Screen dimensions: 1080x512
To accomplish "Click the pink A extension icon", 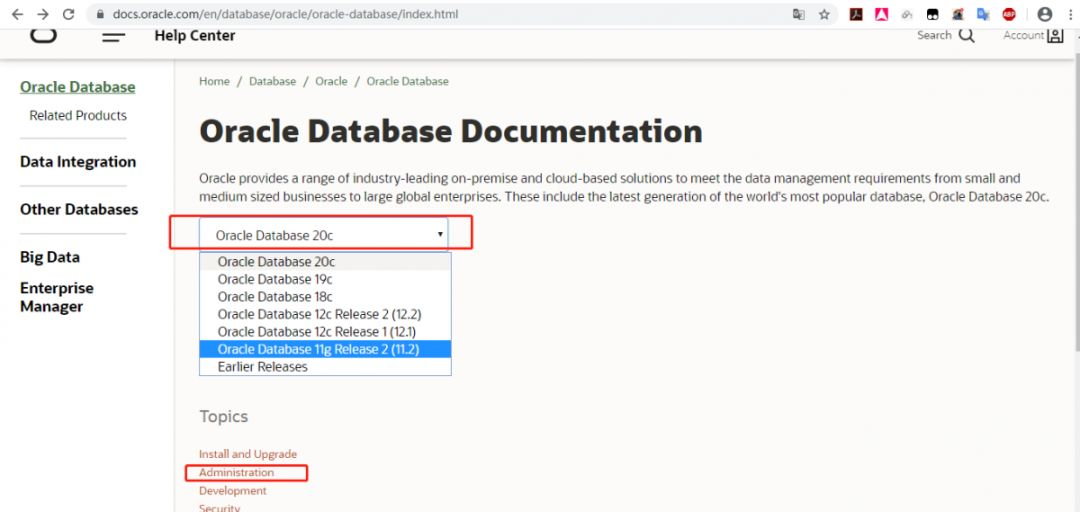I will 882,14.
